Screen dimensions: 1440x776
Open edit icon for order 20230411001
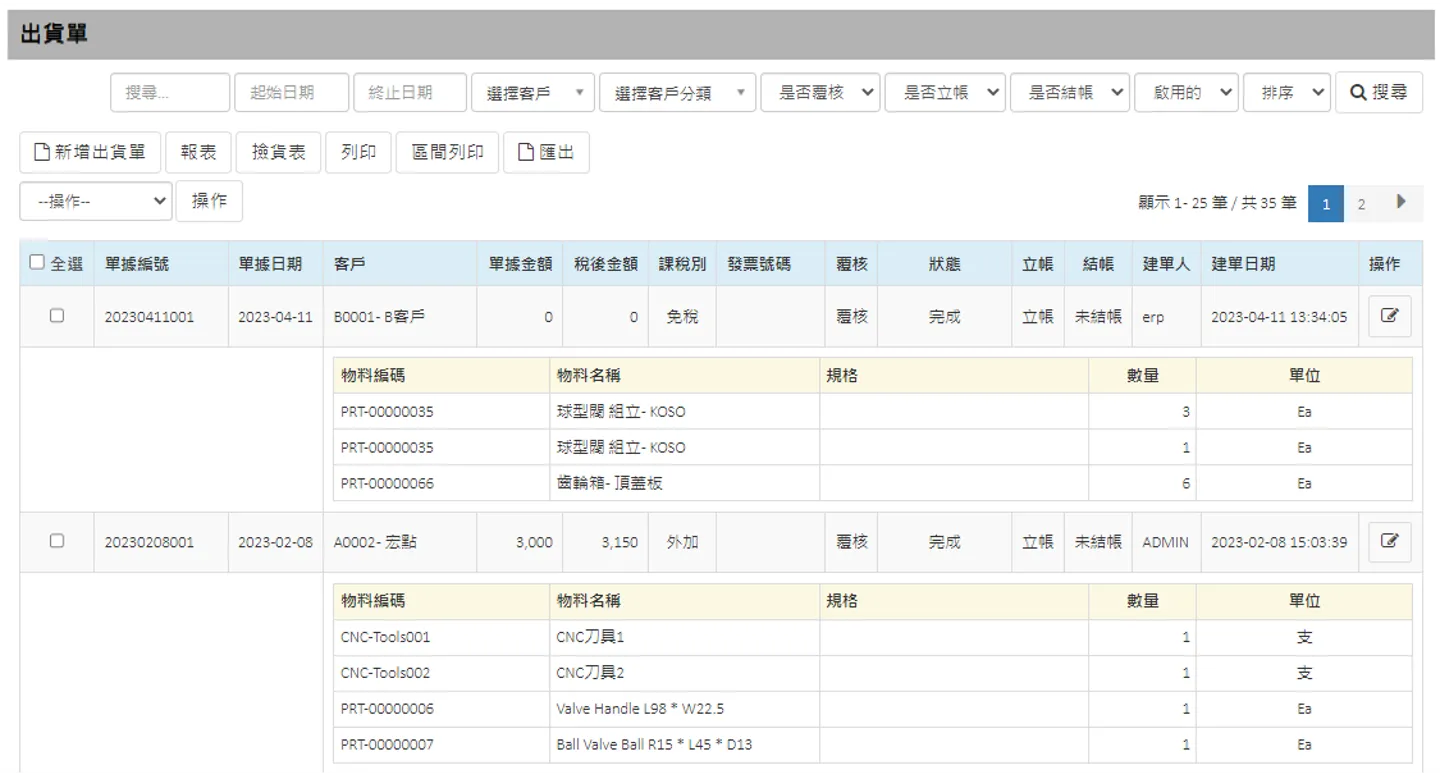click(1389, 316)
